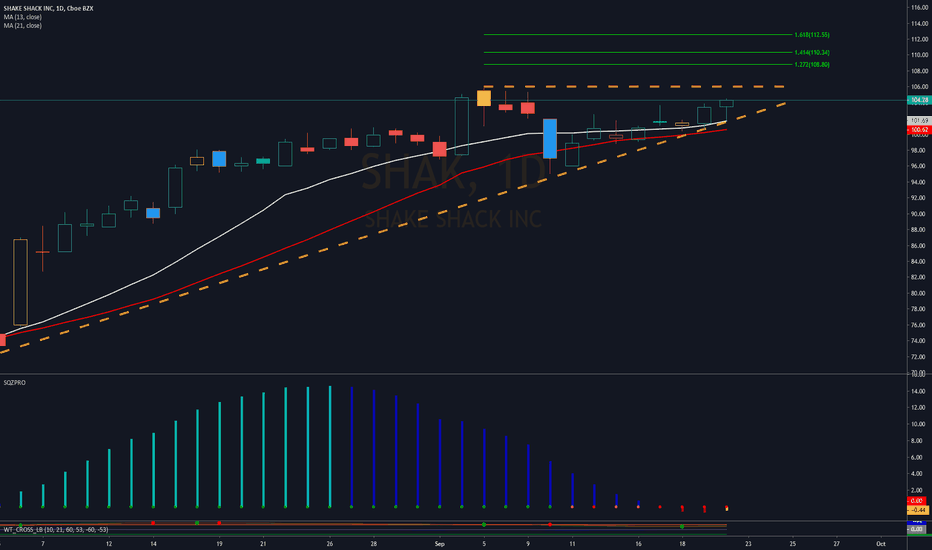
Task: Click the red 0.00 SQZPRO value tag
Action: click(x=918, y=501)
